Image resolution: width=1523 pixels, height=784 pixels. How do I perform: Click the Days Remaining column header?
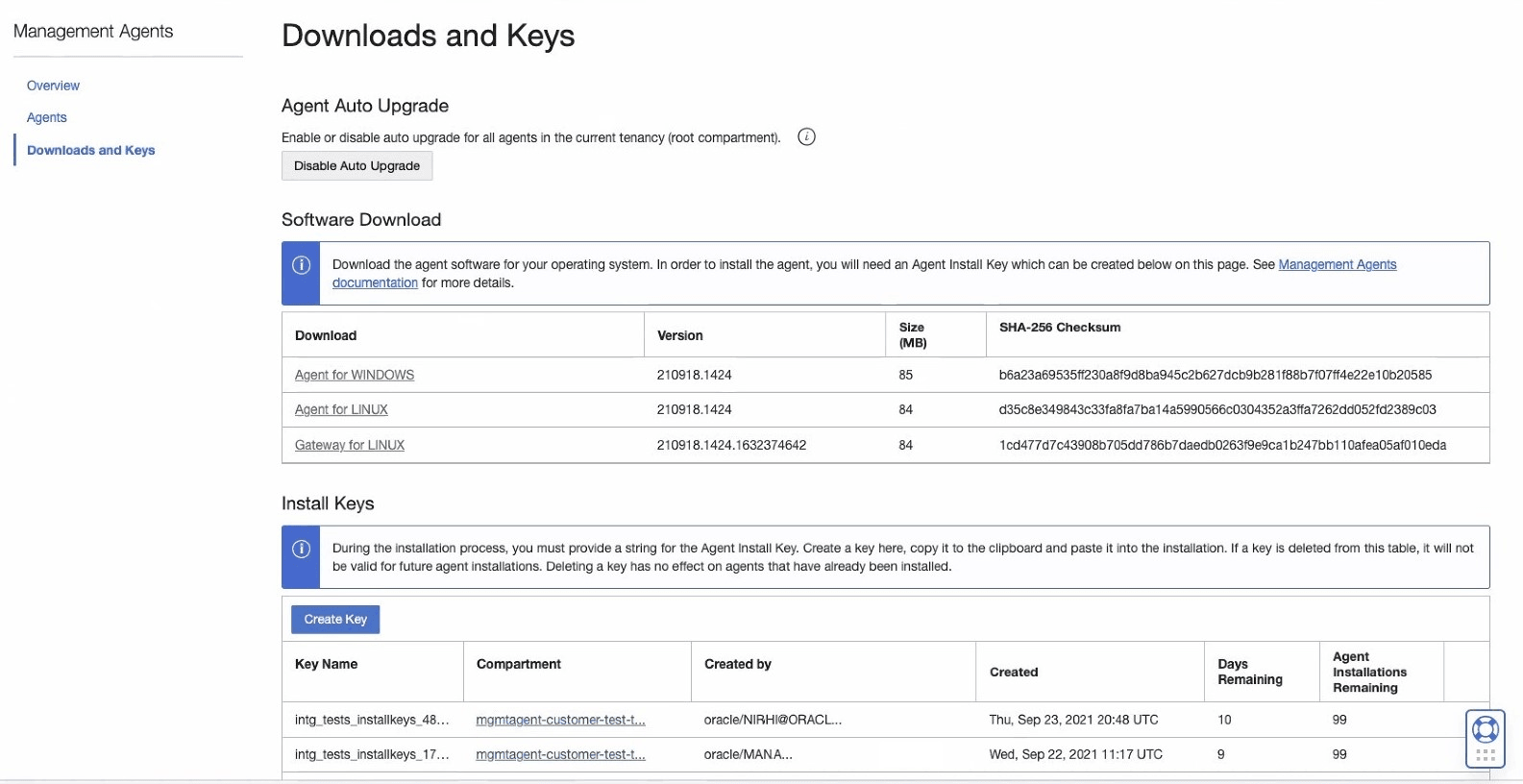click(x=1250, y=672)
